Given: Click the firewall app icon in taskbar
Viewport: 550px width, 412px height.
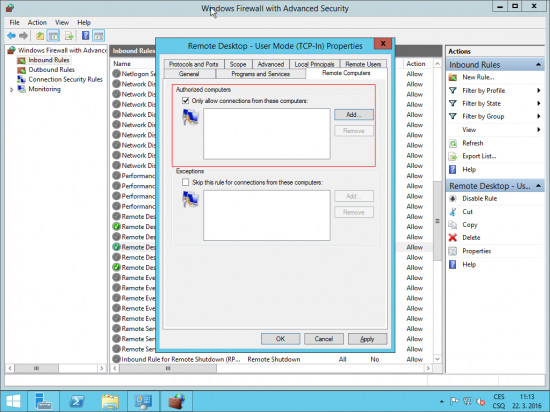Looking at the screenshot, I should click(177, 401).
